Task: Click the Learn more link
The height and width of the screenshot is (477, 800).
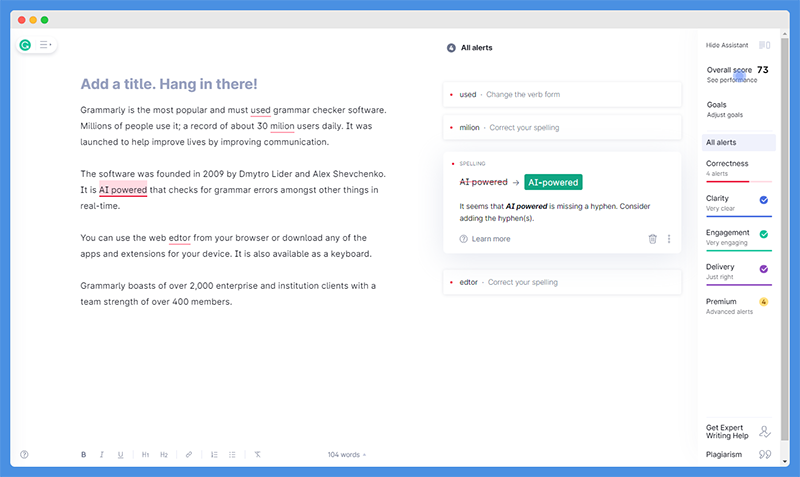Action: [485, 239]
